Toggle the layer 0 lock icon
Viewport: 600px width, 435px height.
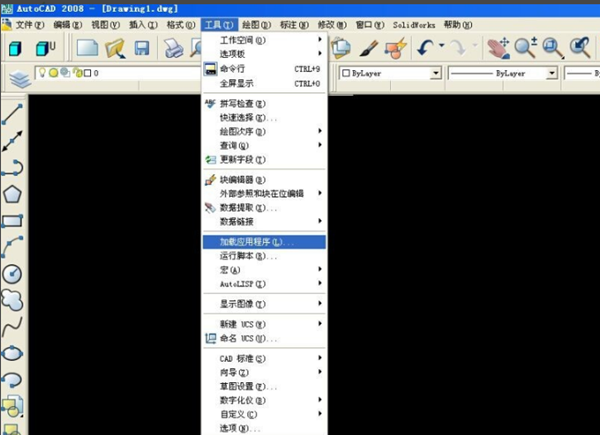77,74
